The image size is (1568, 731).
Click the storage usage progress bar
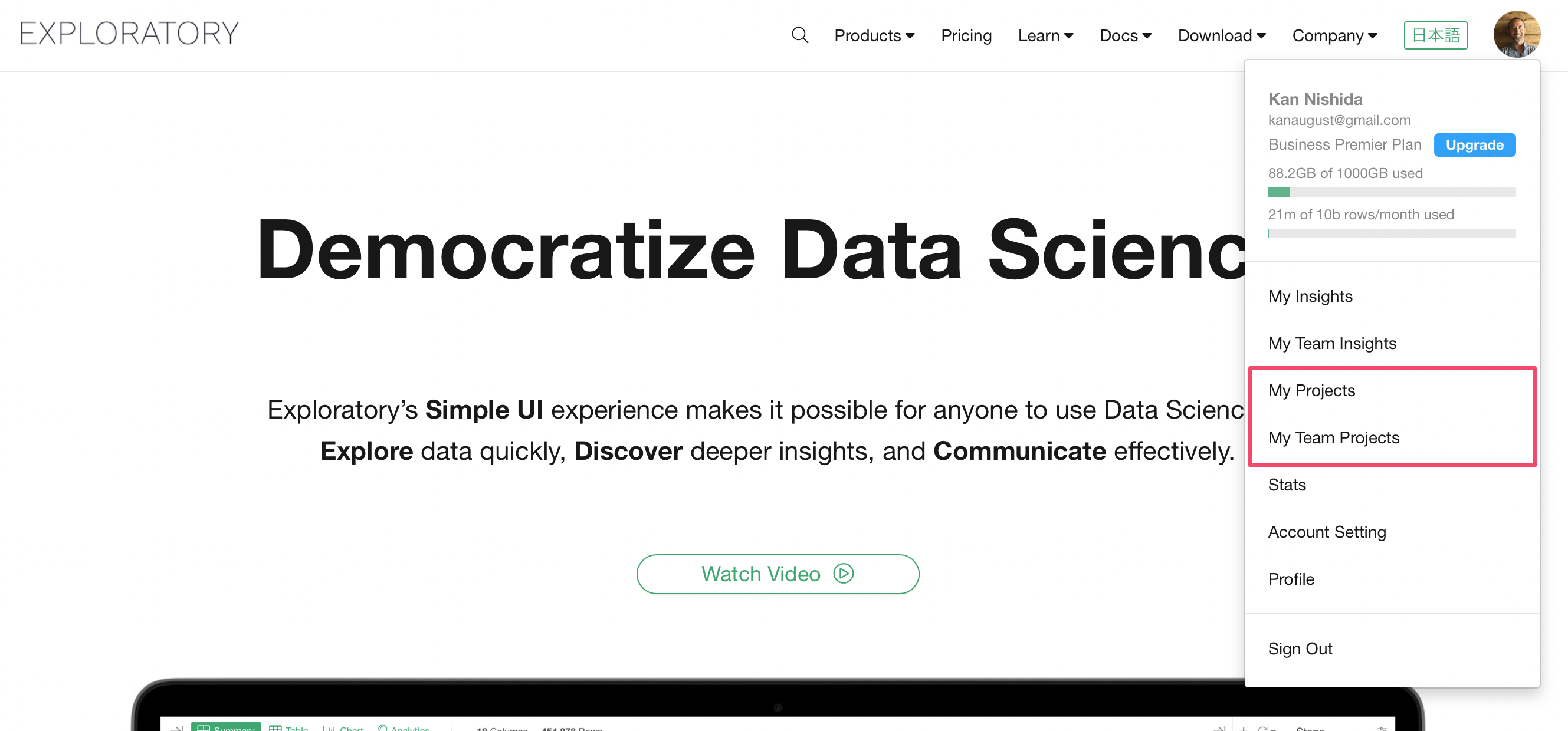[x=1391, y=192]
